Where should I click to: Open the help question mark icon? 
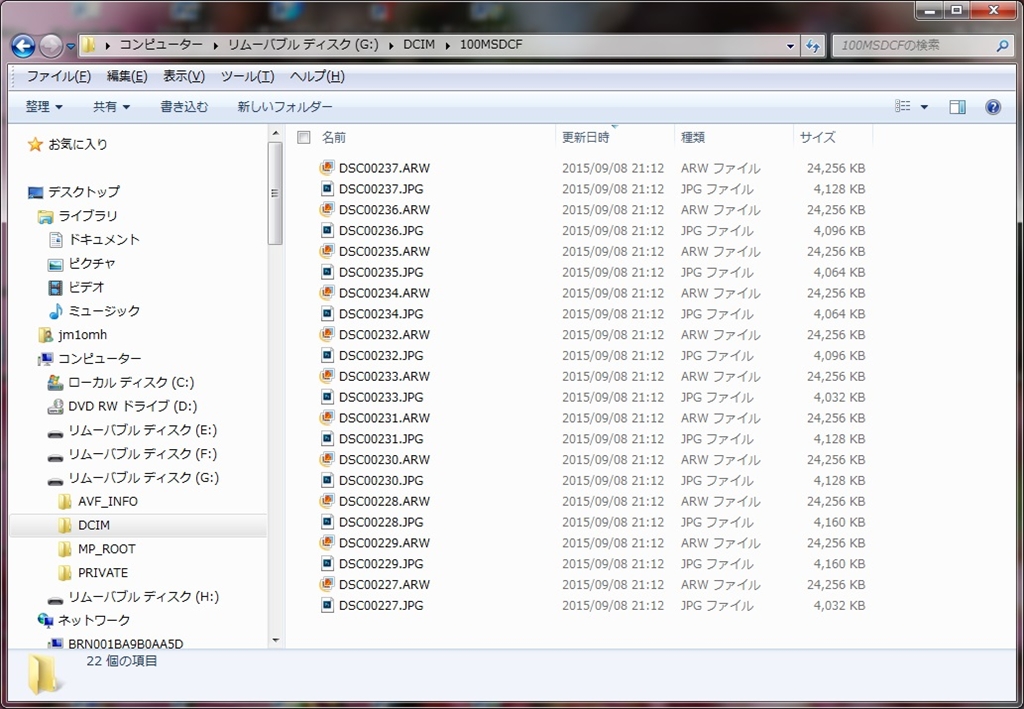coord(993,107)
